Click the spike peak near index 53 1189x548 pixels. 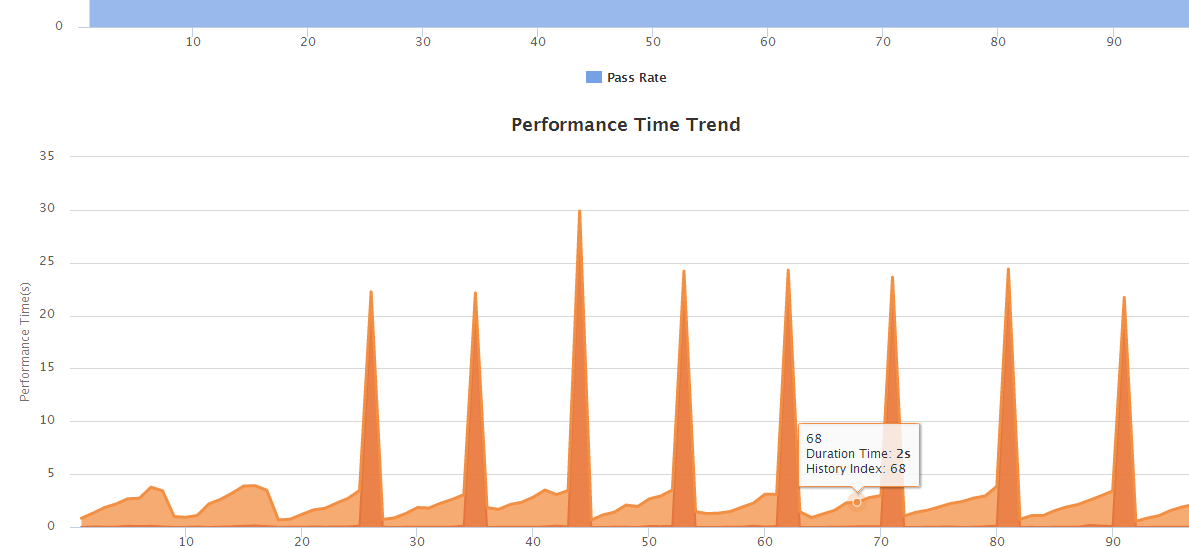(x=683, y=271)
